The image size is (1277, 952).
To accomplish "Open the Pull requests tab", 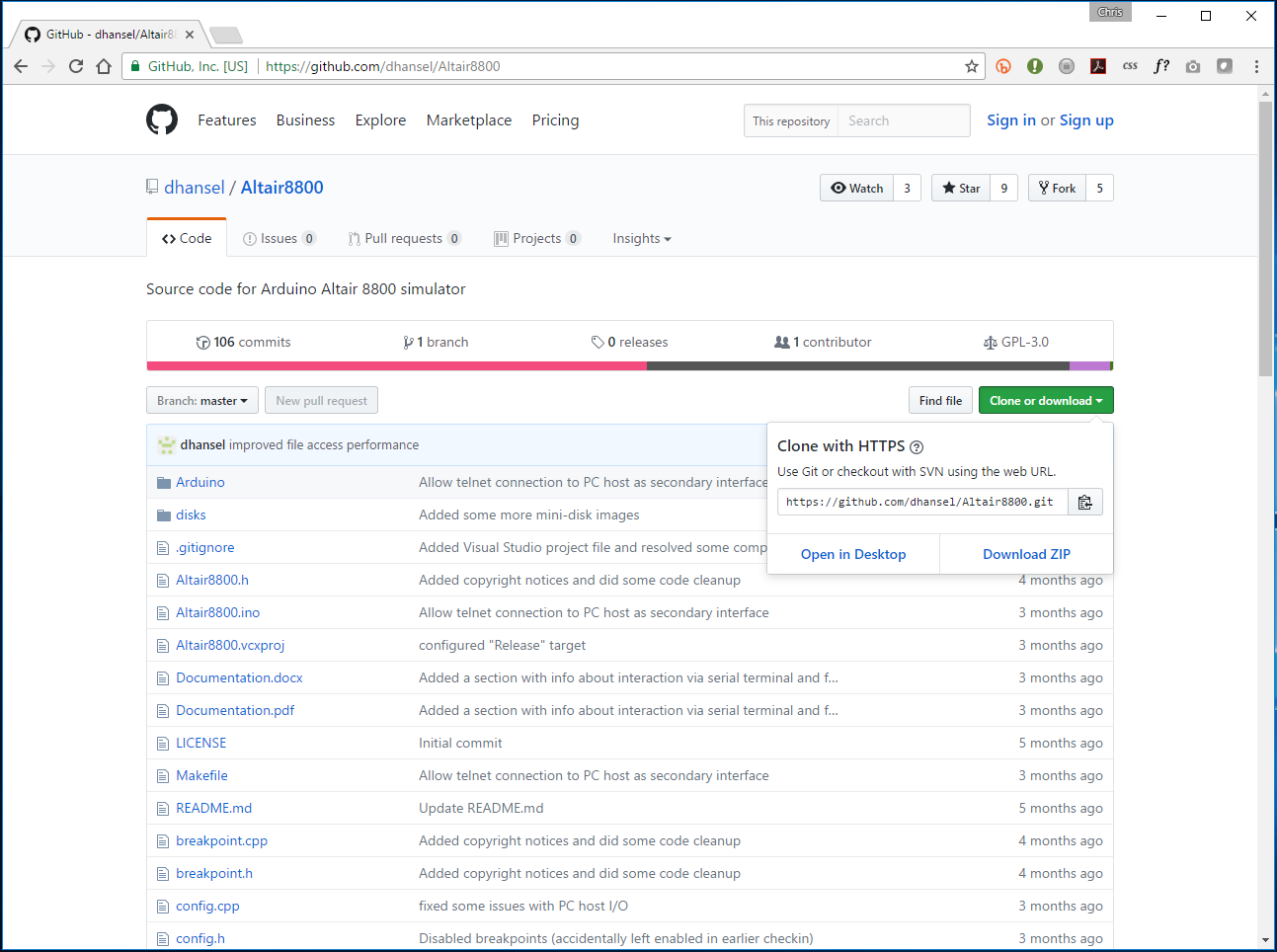I will (404, 238).
